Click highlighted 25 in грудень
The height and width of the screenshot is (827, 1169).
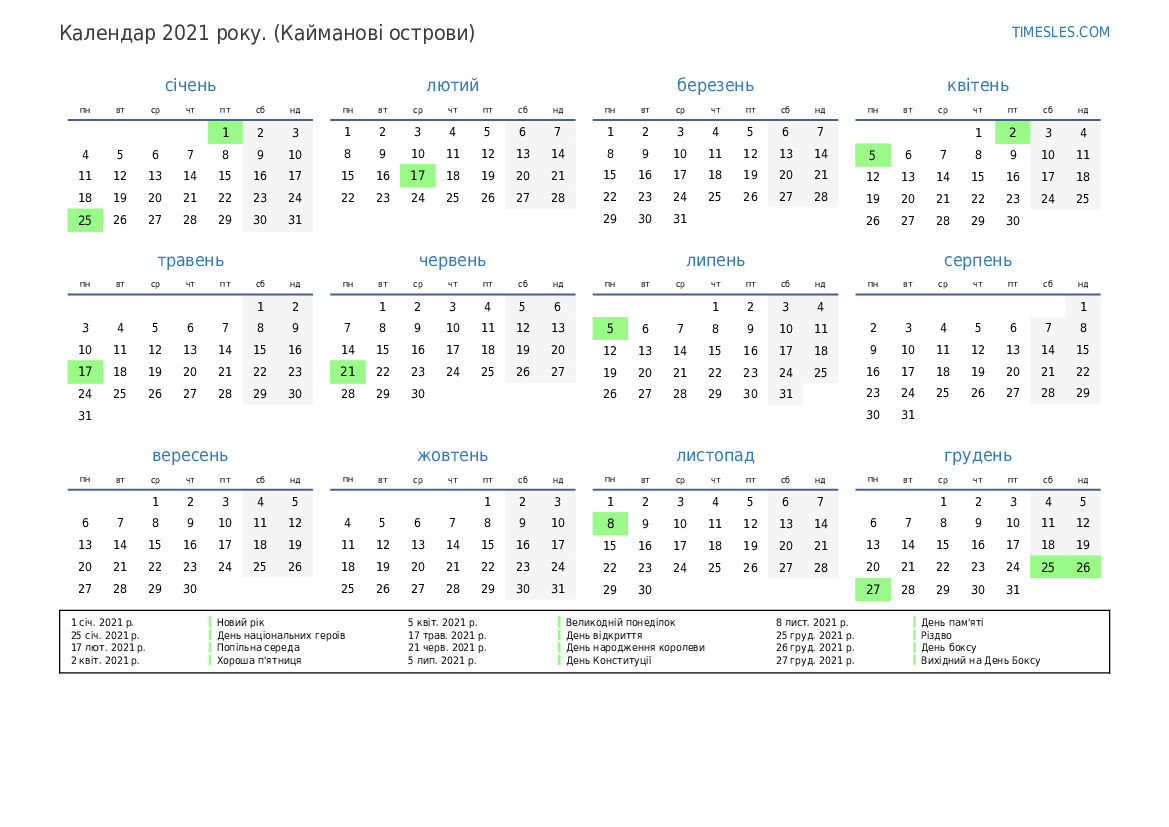pos(1047,567)
